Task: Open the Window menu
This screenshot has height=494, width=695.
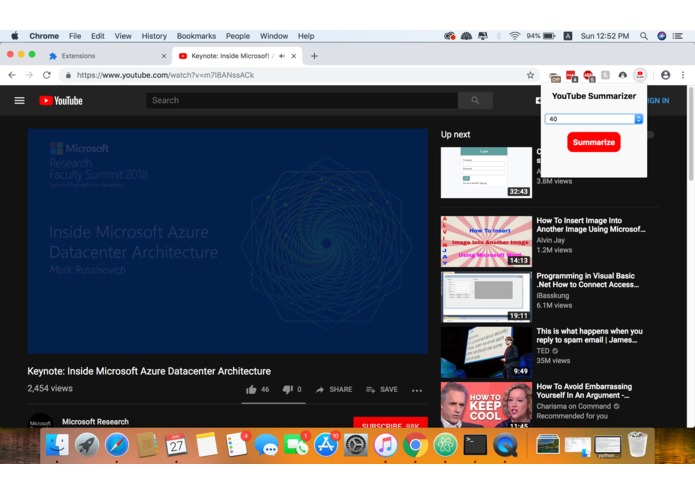Action: [x=274, y=36]
